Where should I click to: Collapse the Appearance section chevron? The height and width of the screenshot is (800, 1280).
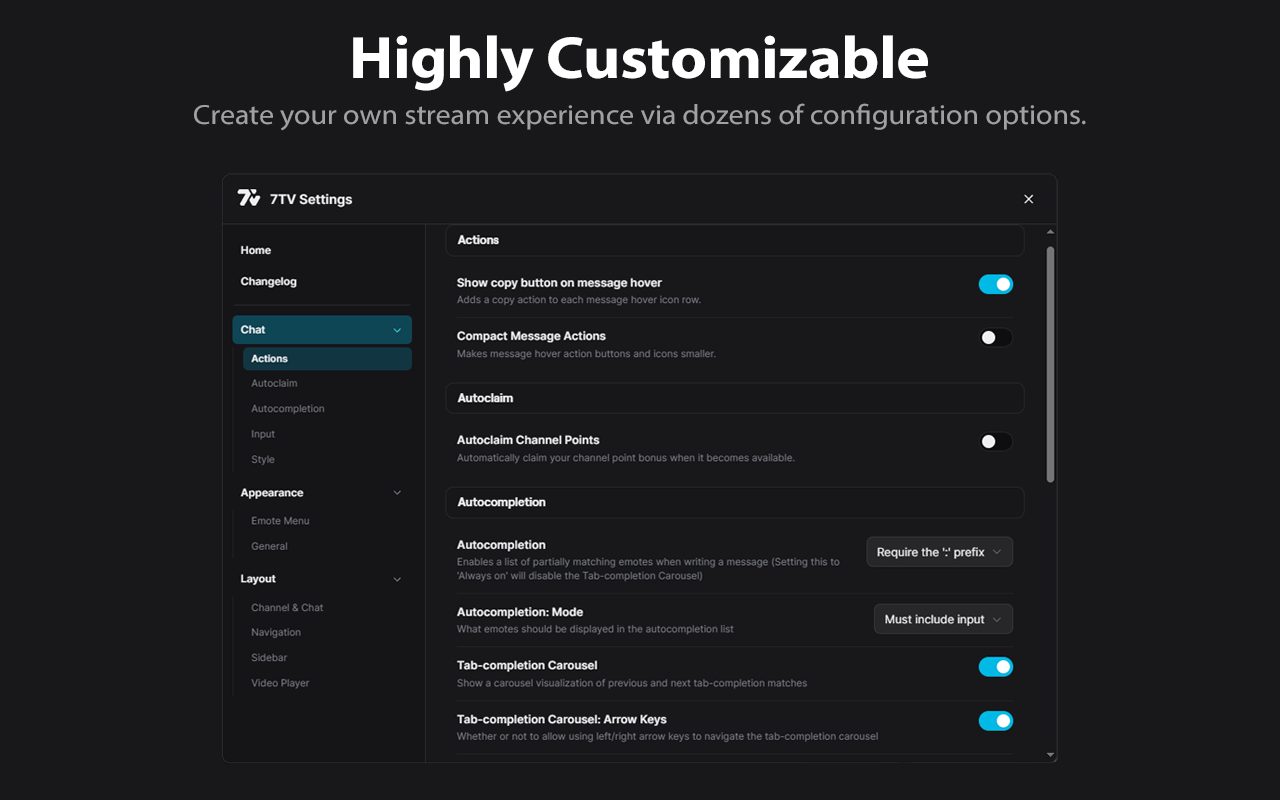(x=397, y=493)
